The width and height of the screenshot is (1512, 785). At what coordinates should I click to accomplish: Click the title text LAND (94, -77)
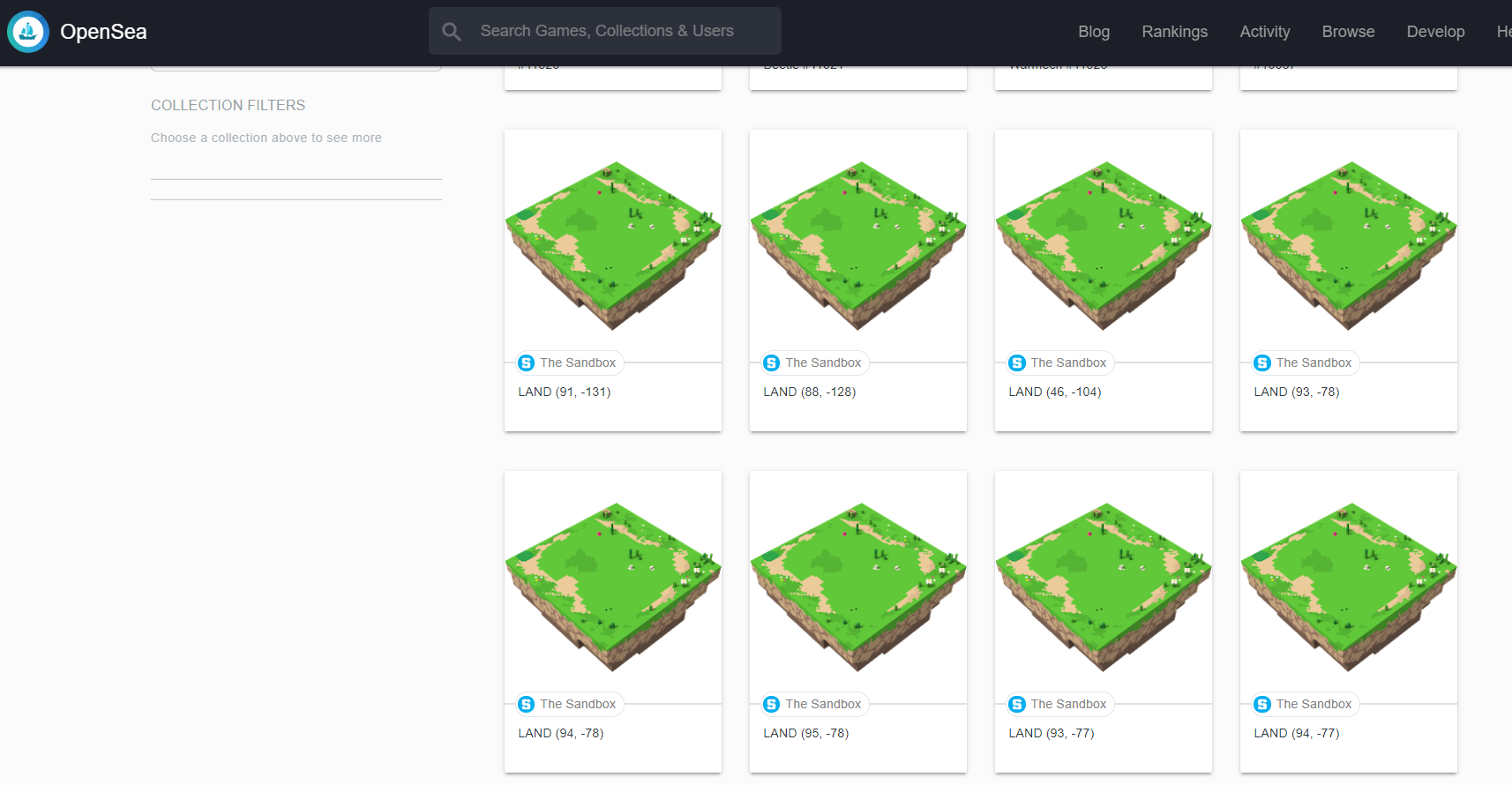(x=1297, y=733)
